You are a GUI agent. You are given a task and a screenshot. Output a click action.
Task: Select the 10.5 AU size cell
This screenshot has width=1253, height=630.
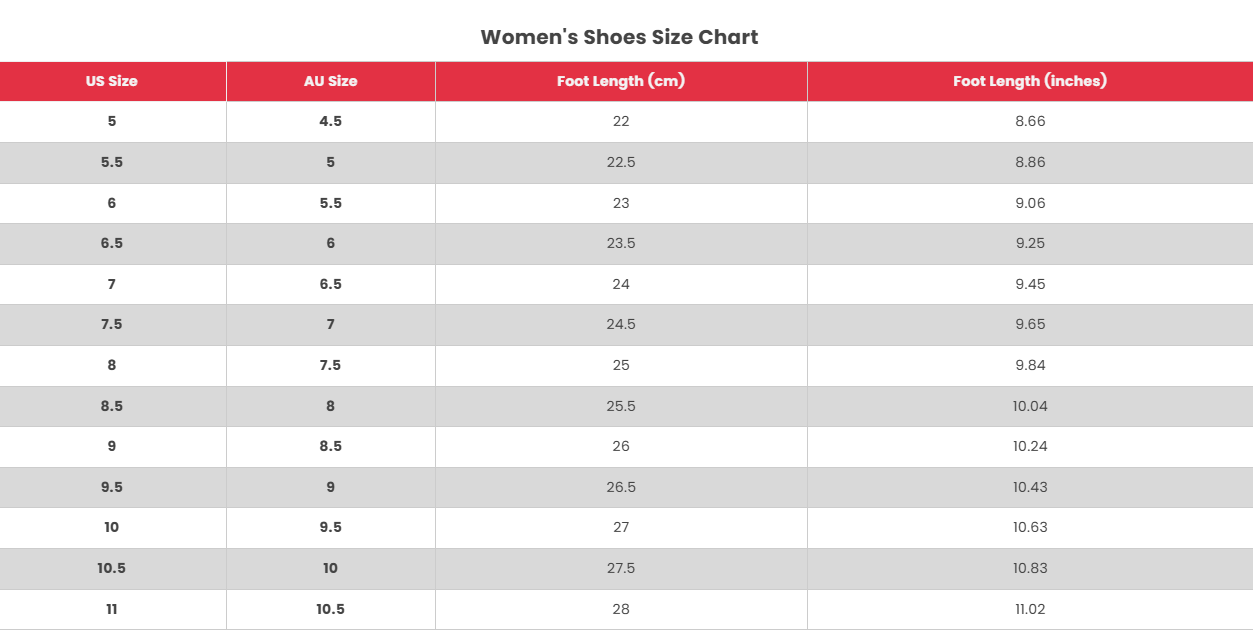coord(330,609)
